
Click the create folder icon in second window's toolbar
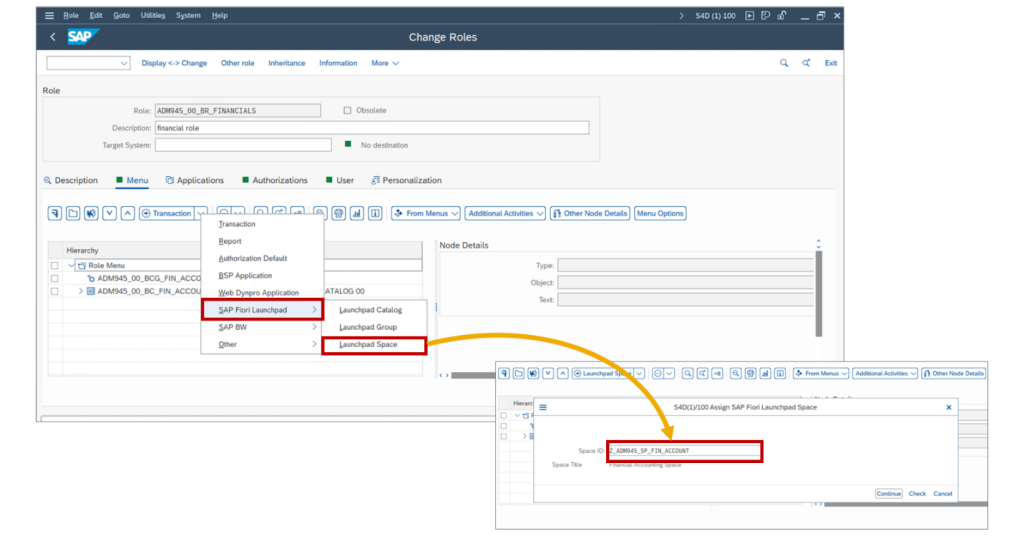coord(519,373)
